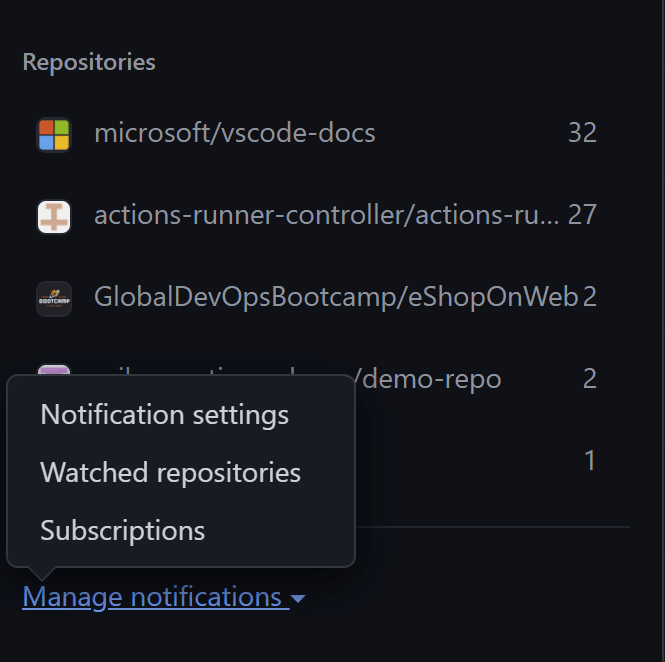665x662 pixels.
Task: Click count 2 next to demo-repo
Action: coord(590,379)
